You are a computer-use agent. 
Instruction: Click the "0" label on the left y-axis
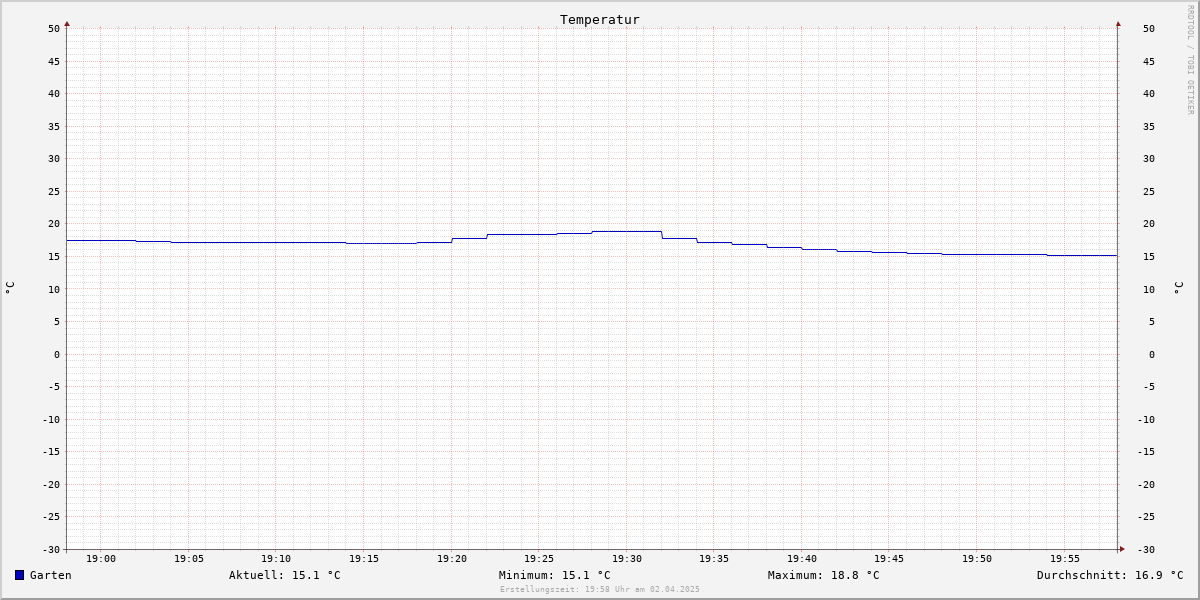(x=57, y=354)
